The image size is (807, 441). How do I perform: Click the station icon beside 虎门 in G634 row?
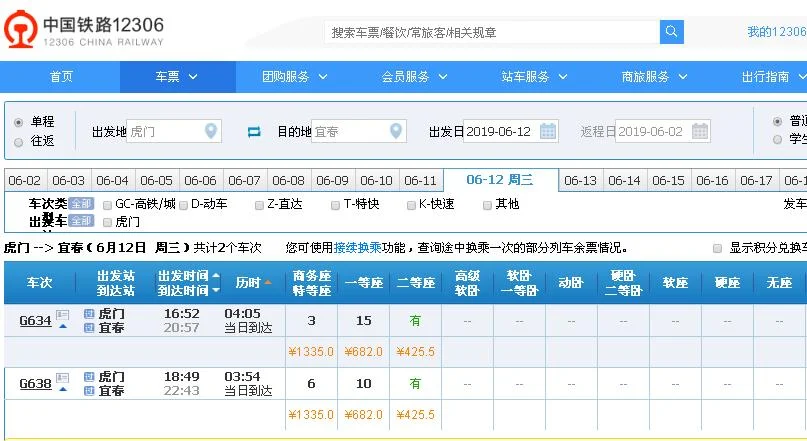89,313
